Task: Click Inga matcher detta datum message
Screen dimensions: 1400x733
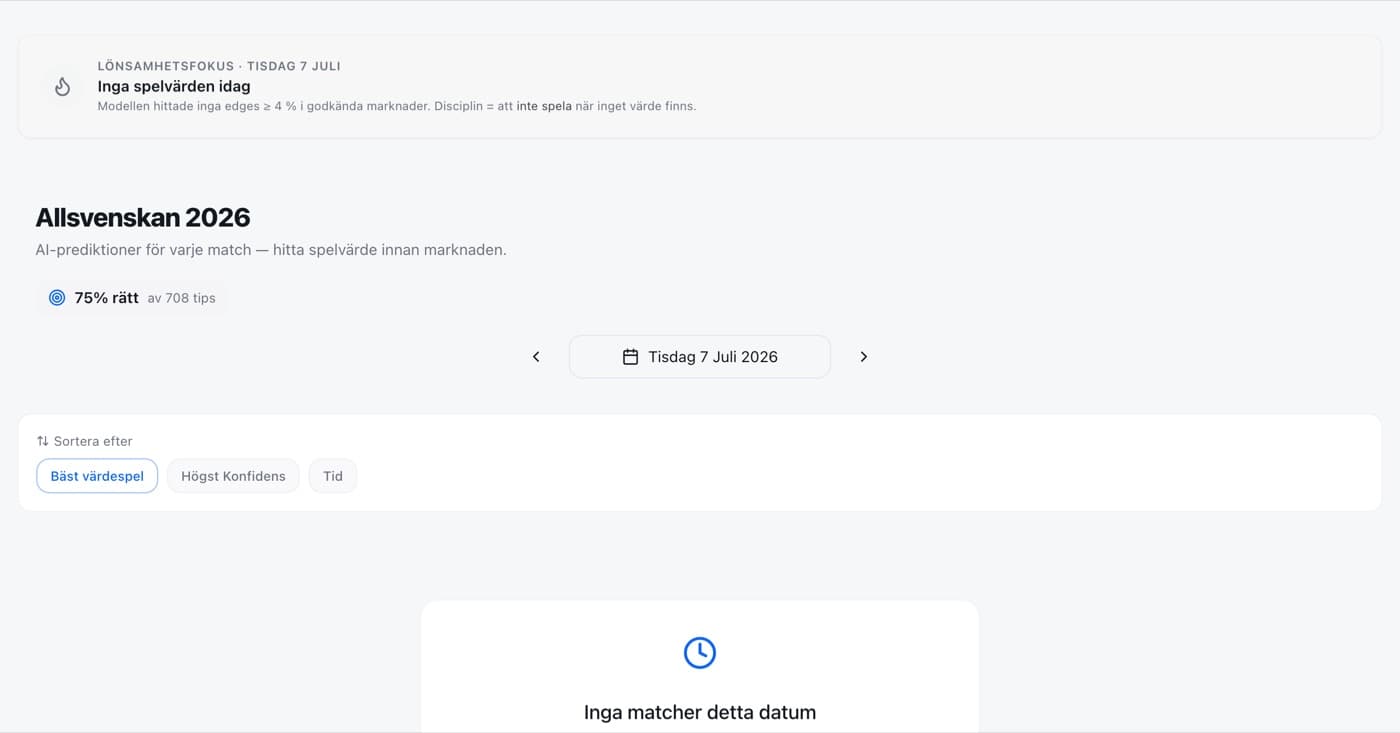Action: 700,713
